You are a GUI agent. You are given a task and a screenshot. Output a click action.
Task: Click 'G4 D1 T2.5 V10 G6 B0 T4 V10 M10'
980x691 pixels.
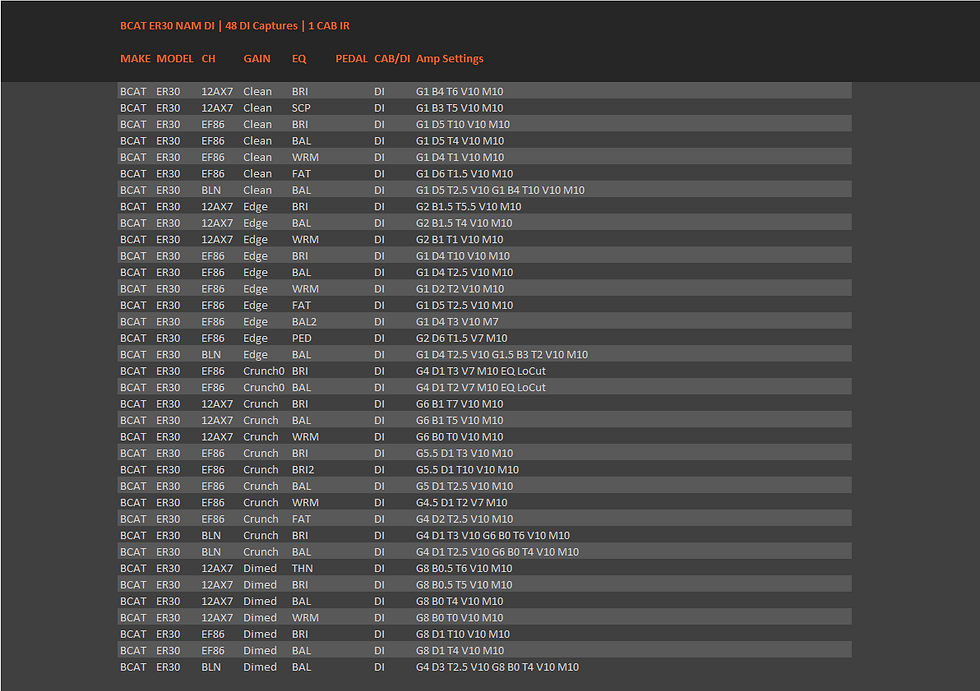498,552
